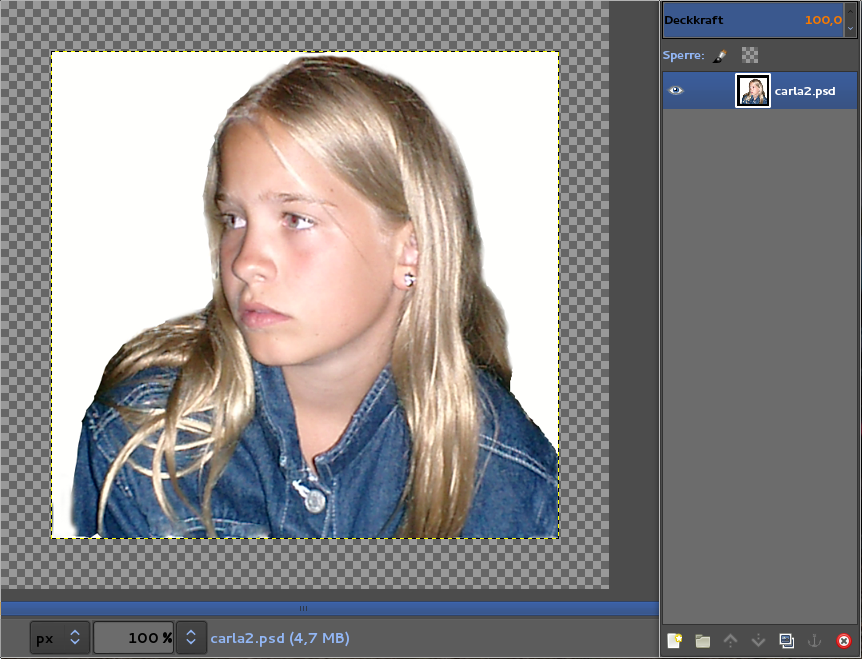This screenshot has width=862, height=659.
Task: Toggle the lock pixels brush icon
Action: click(722, 56)
